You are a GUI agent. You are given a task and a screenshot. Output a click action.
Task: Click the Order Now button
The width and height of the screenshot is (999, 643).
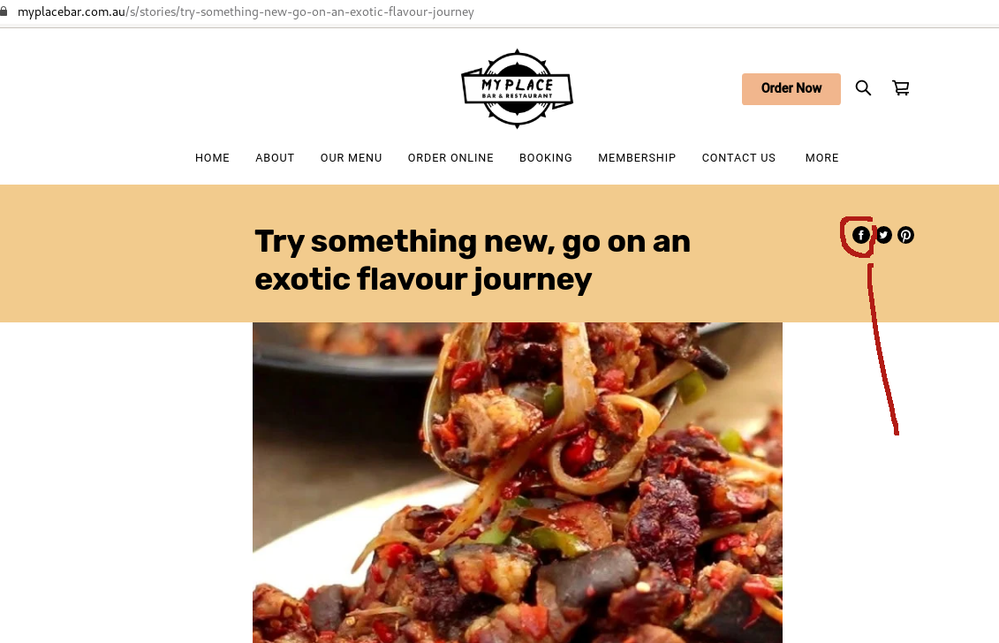tap(791, 89)
